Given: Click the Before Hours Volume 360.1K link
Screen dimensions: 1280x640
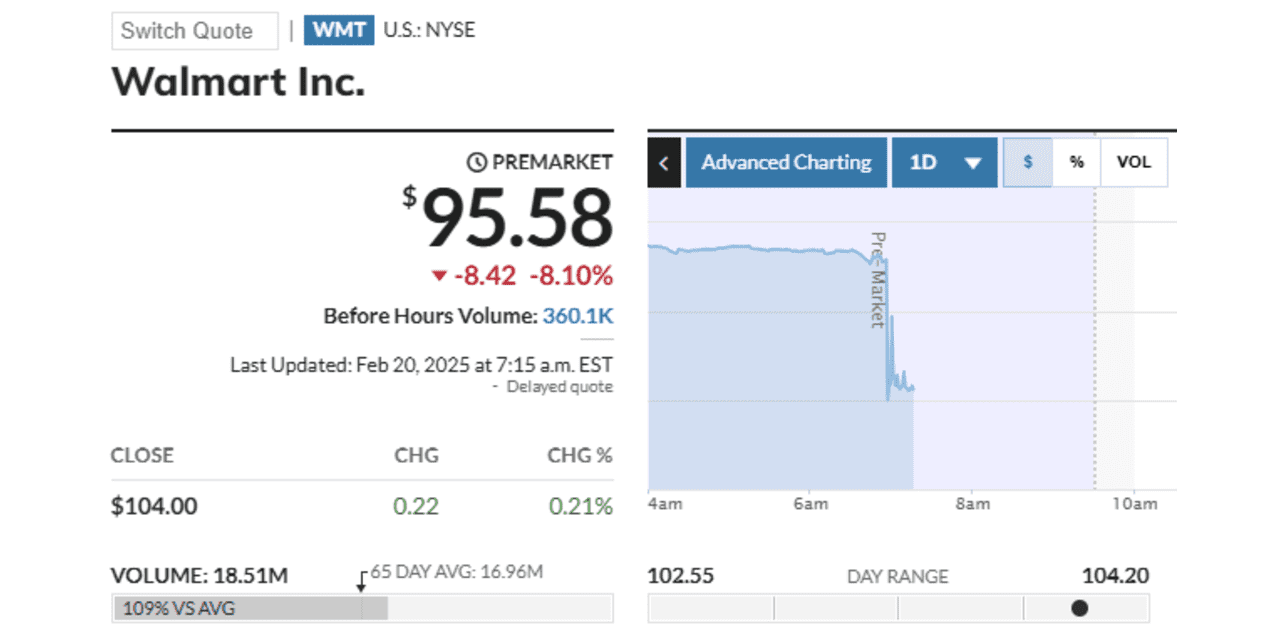Looking at the screenshot, I should (x=578, y=316).
